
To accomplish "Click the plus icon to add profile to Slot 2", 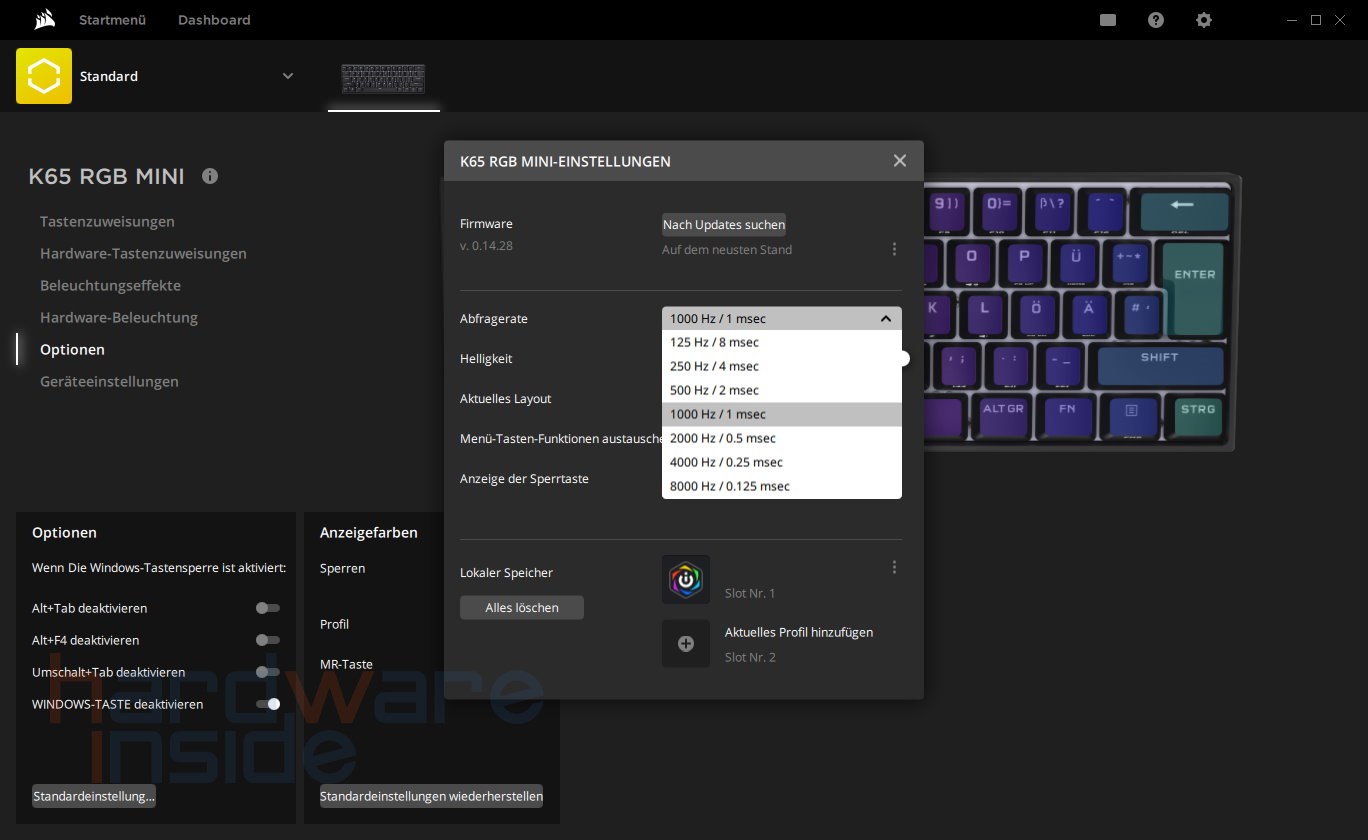I will (686, 643).
